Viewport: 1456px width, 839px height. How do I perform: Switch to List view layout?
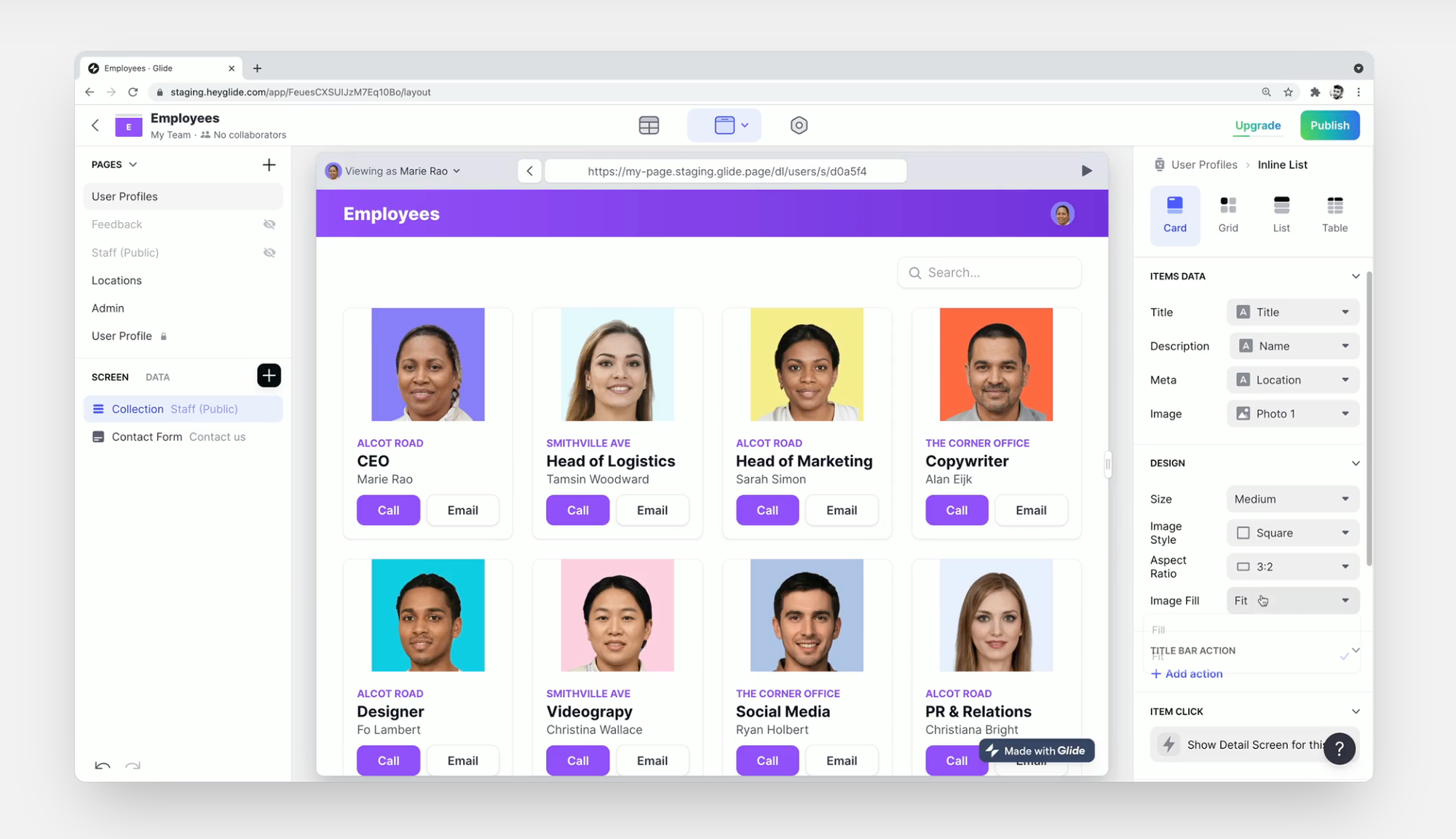coord(1281,212)
